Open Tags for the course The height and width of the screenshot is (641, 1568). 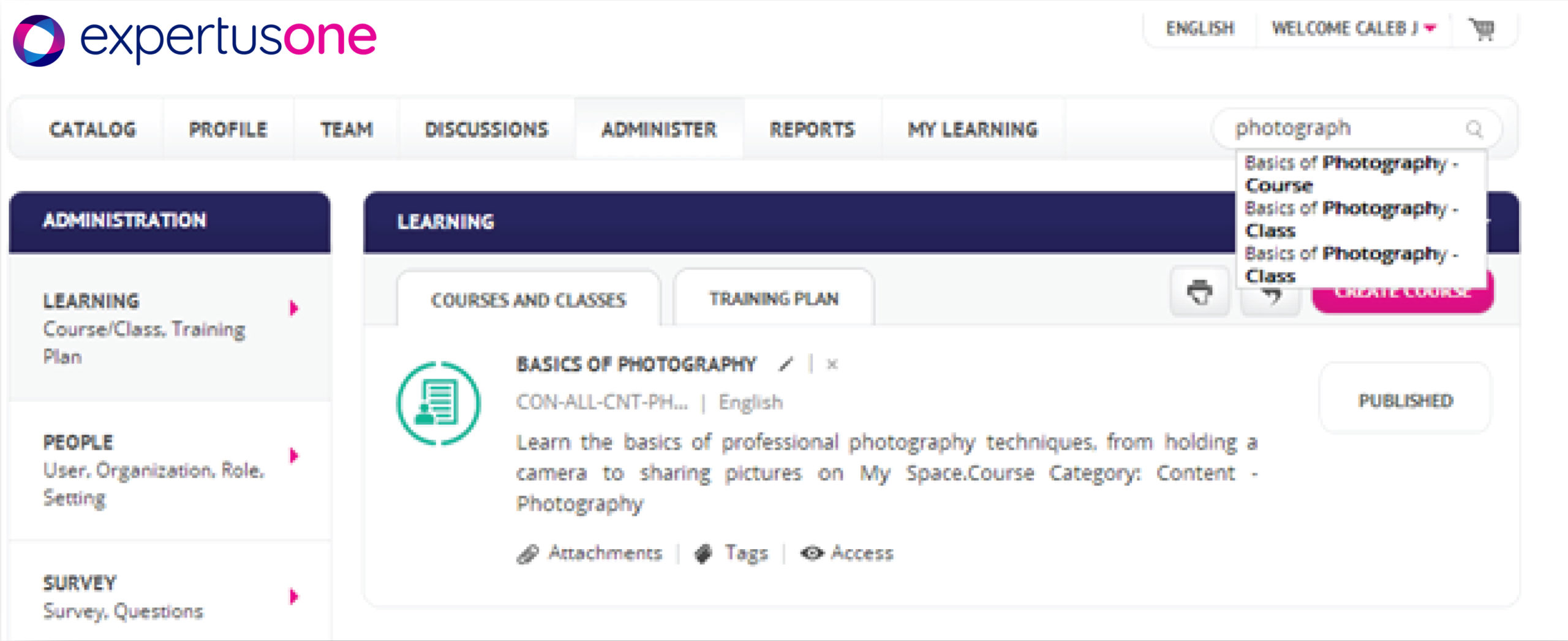pos(731,553)
